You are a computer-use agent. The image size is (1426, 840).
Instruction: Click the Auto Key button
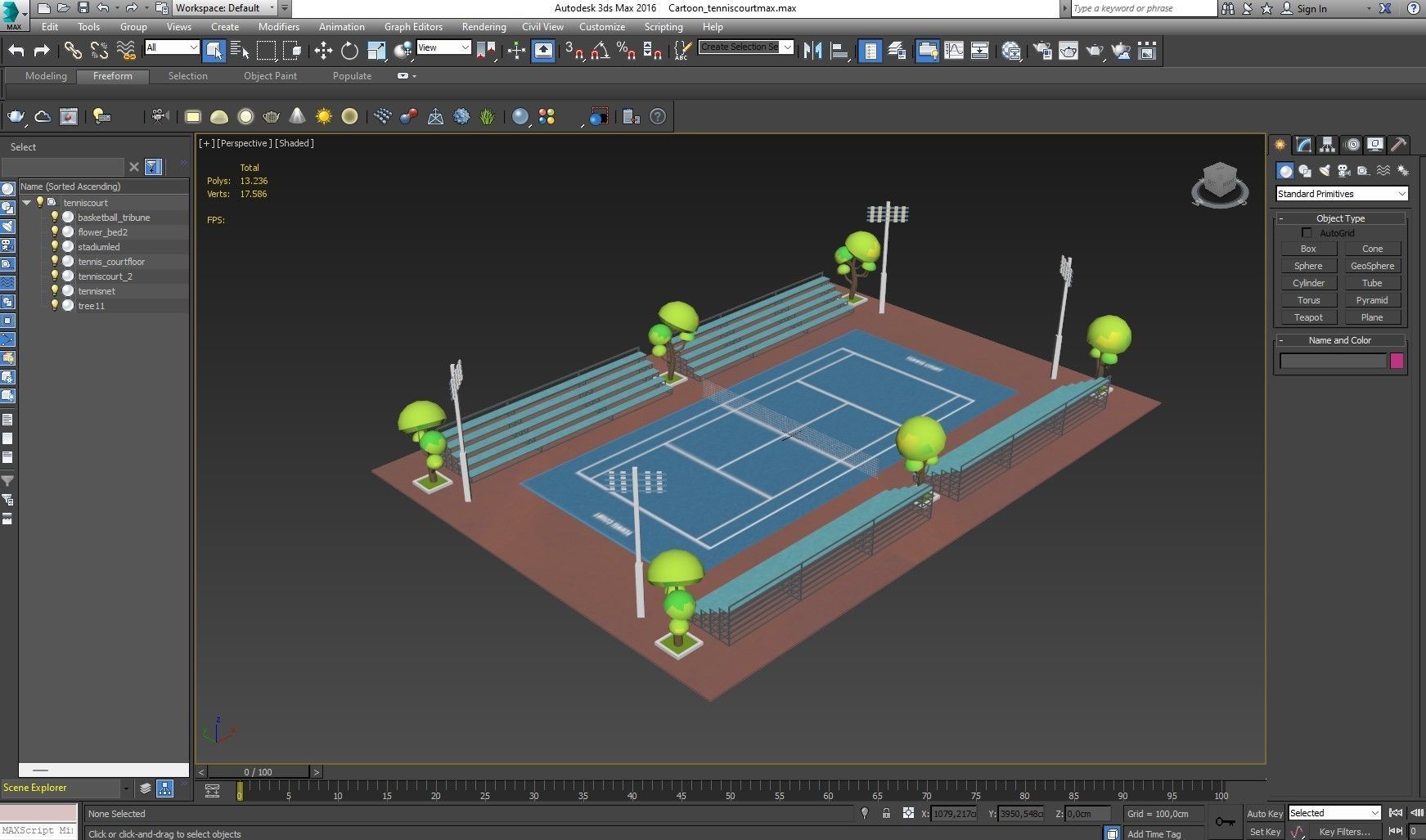click(1264, 813)
